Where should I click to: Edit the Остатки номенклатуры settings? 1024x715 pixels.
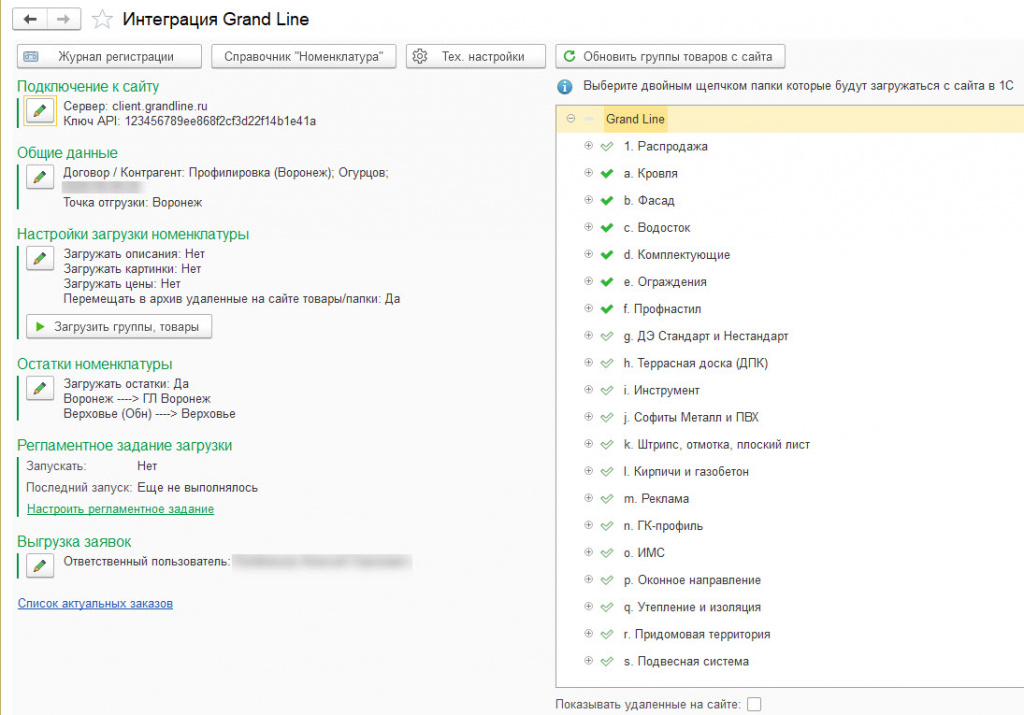tap(40, 388)
